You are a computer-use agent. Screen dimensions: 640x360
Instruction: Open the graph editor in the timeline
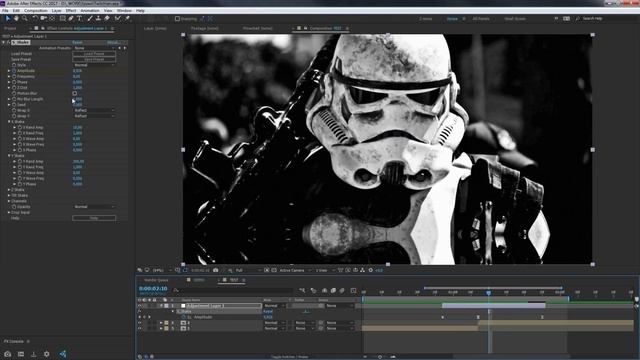[x=353, y=290]
